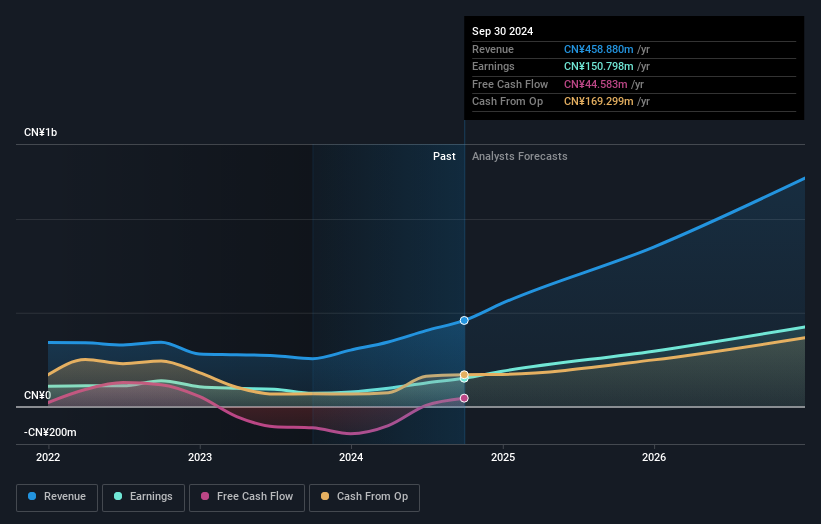Click the 2024 x-axis label
The image size is (821, 524).
coord(351,458)
